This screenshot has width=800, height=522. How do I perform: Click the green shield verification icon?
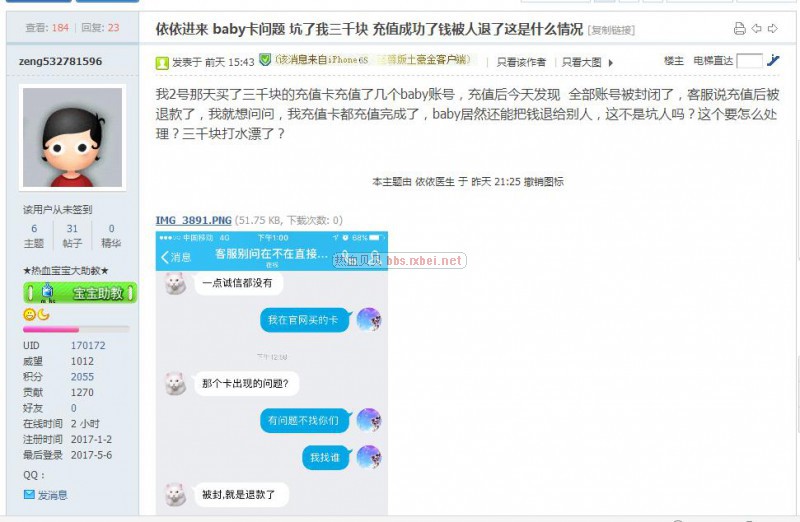click(265, 60)
